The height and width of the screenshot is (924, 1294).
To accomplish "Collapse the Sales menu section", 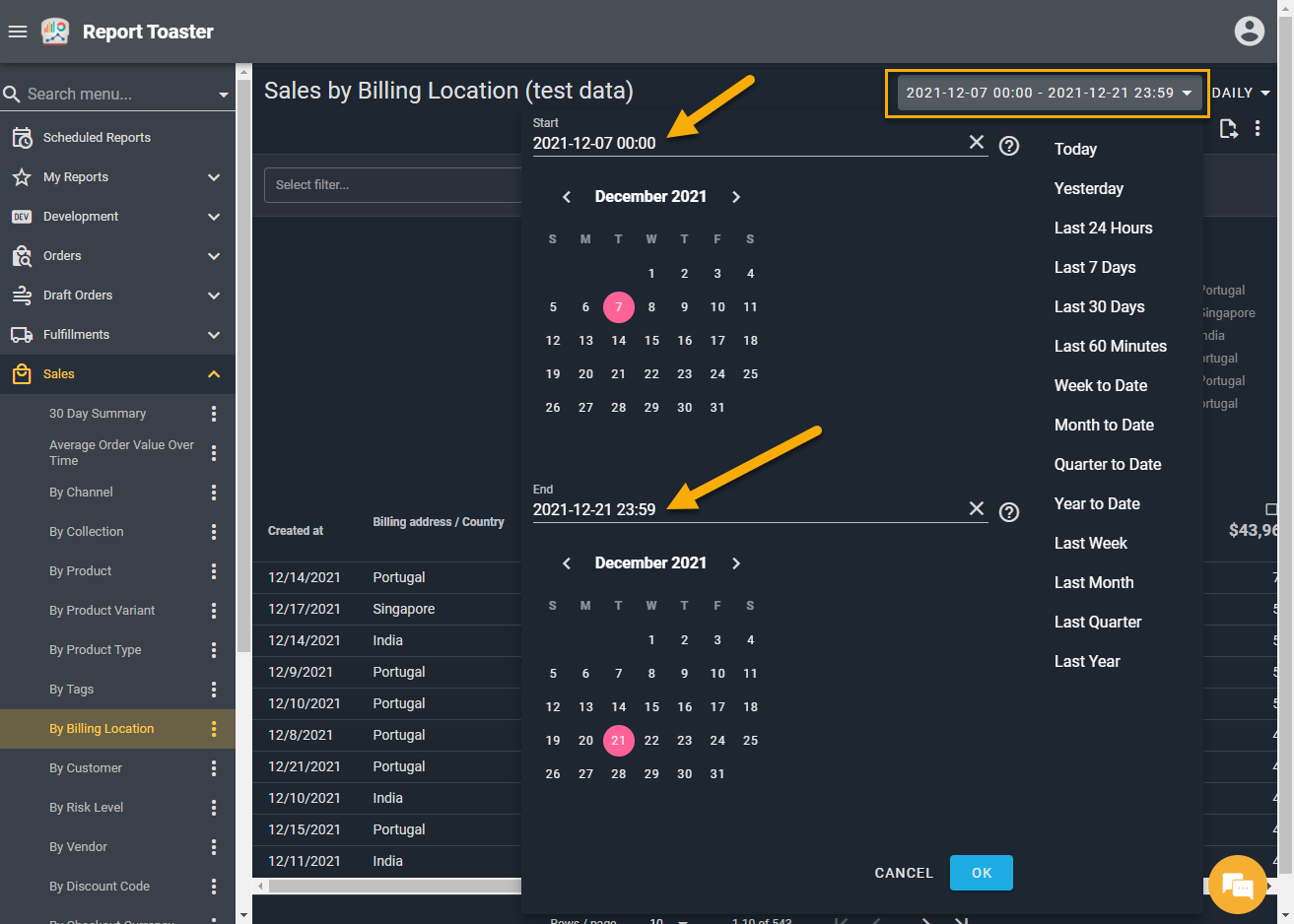I will tap(214, 374).
